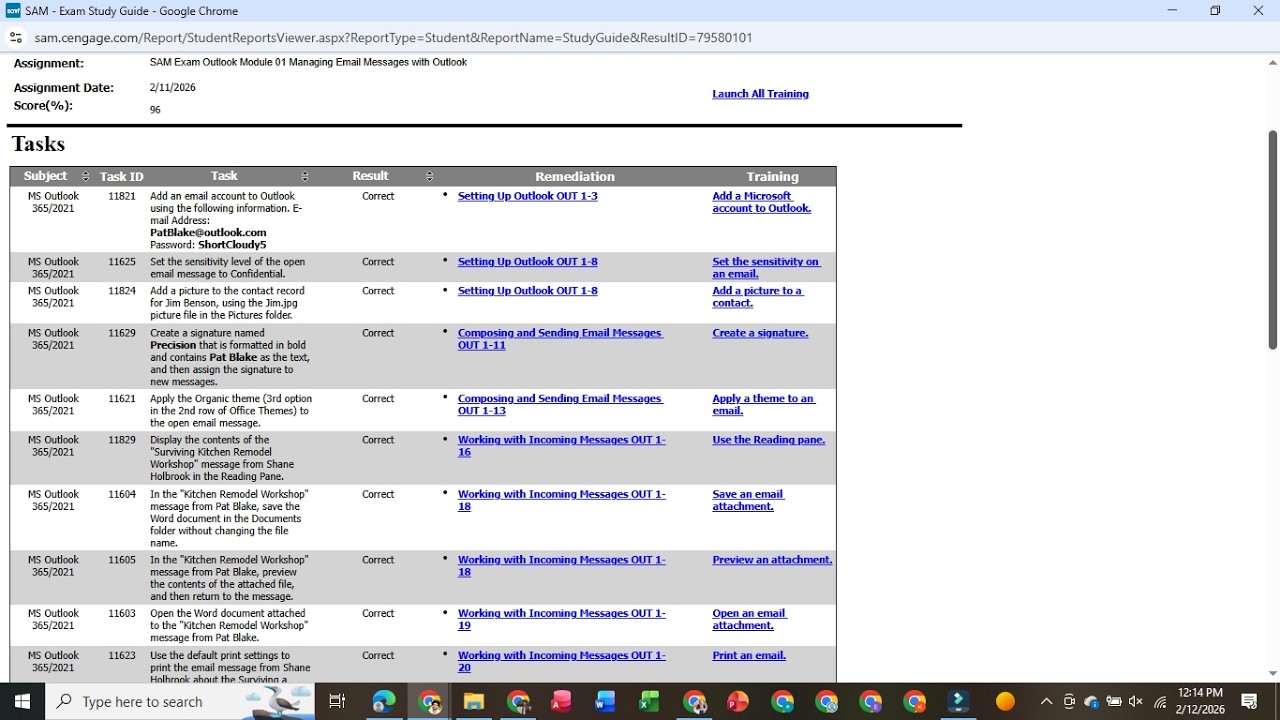Click the page's vertical scrollbar thumb
The image size is (1280, 720).
(1272, 240)
